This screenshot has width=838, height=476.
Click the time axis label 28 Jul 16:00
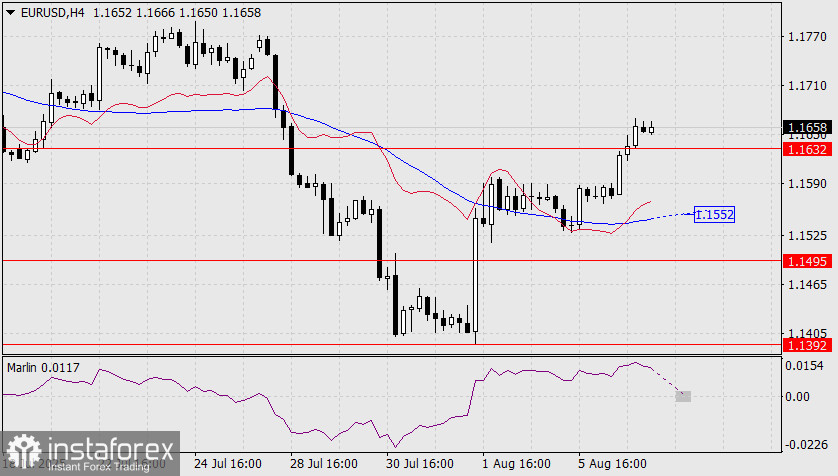click(x=324, y=463)
